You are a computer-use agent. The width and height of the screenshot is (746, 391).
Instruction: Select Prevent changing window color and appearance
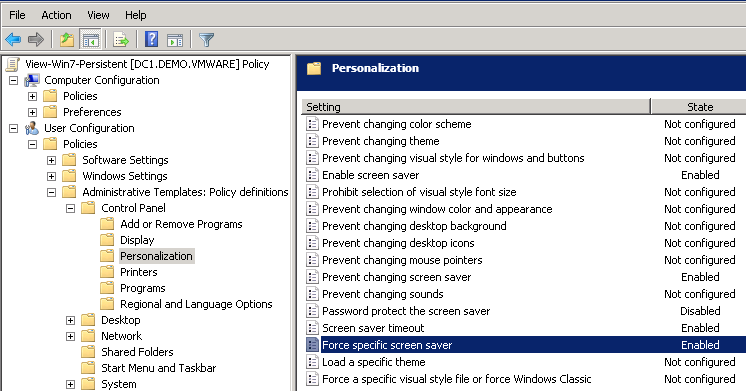click(437, 209)
